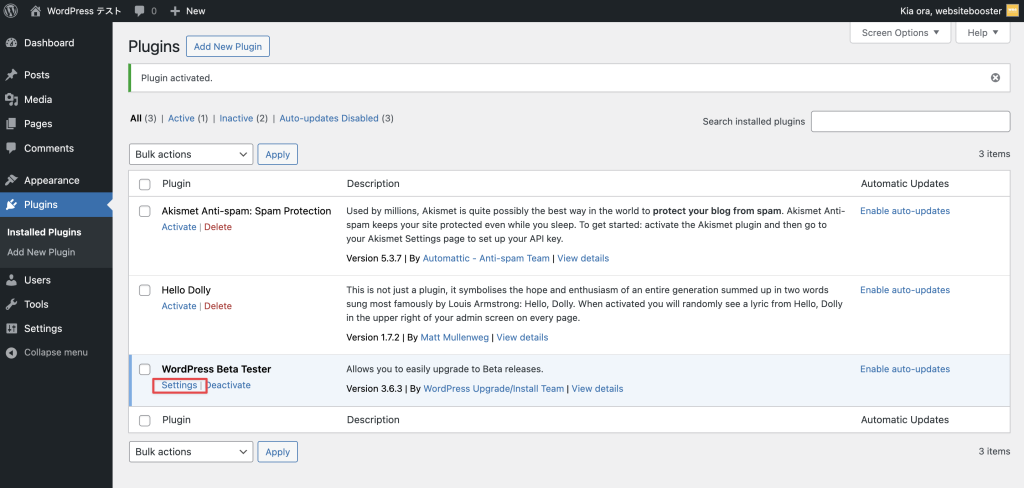This screenshot has height=488, width=1024.
Task: Delete the Akismet Anti-spam plugin
Action: tap(217, 227)
